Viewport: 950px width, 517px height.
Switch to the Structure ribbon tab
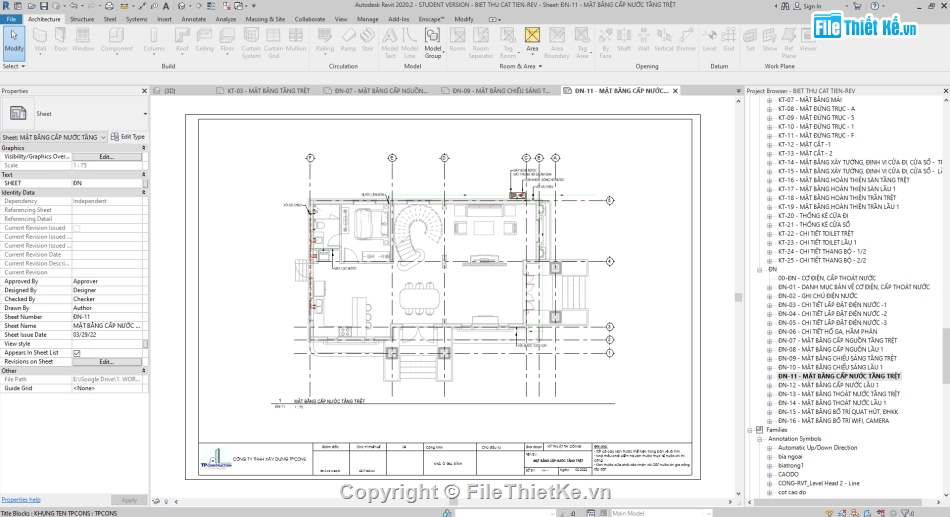82,19
